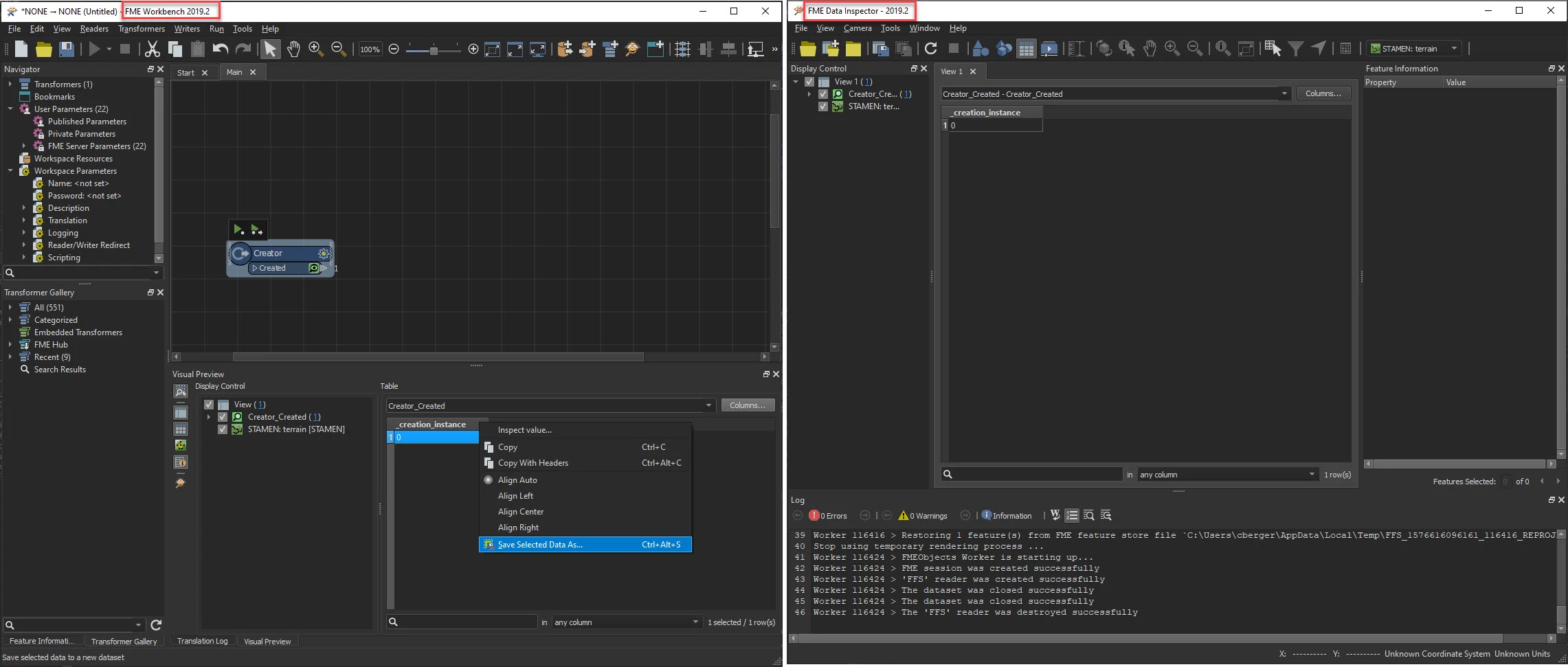Viewport: 1568px width, 667px height.
Task: Insert a bookmark using the toolbar icon
Action: tap(656, 49)
